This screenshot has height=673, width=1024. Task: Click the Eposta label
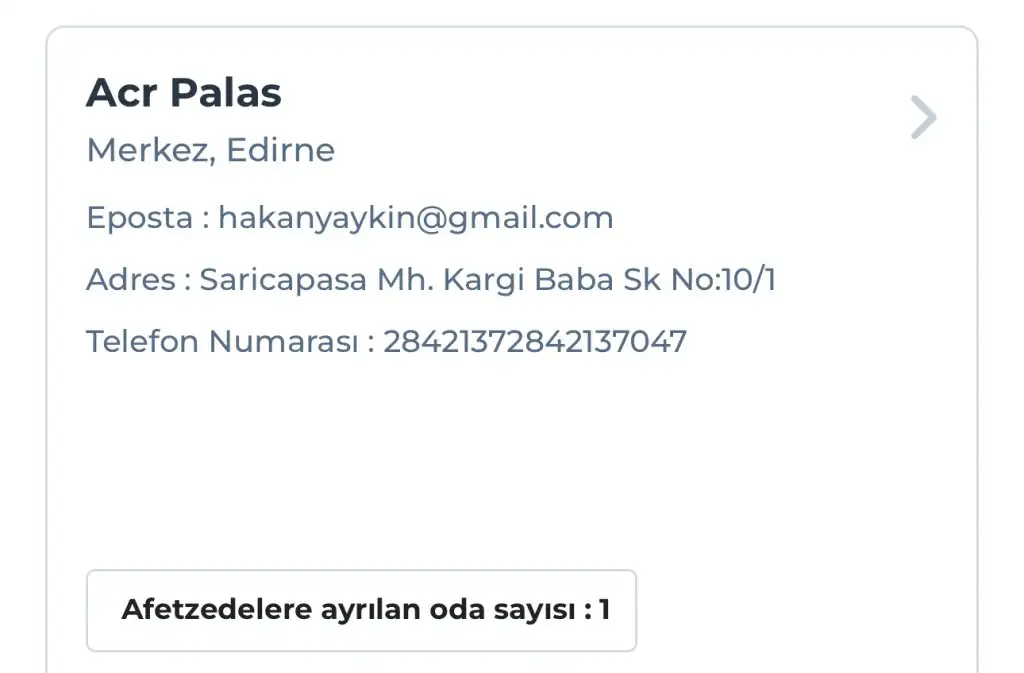click(x=141, y=218)
